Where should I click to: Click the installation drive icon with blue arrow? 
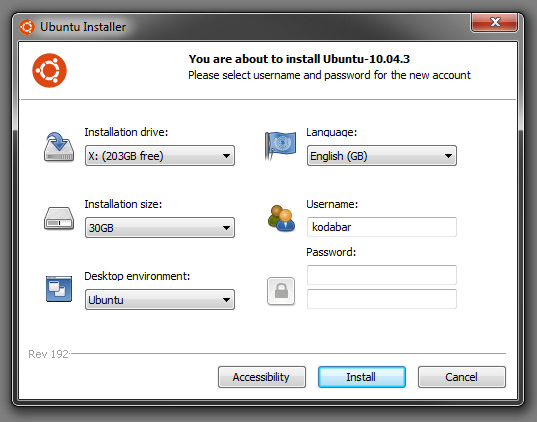[x=59, y=147]
